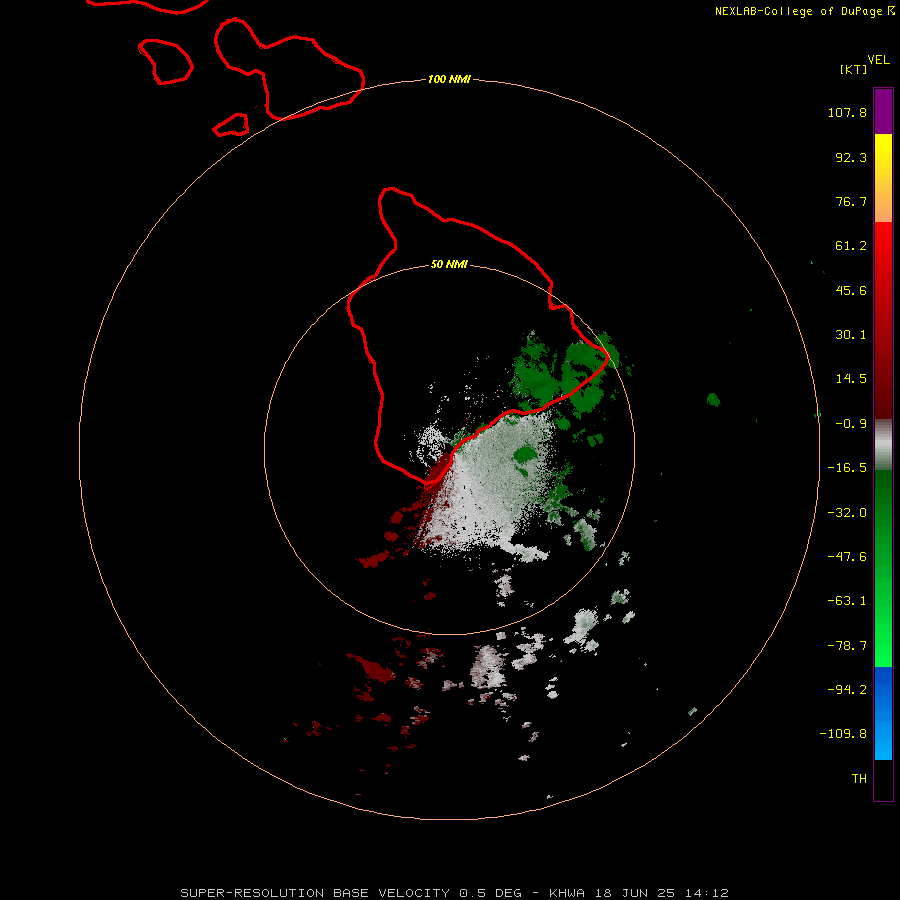
Task: Click the -94.2 legend value
Action: pos(847,689)
